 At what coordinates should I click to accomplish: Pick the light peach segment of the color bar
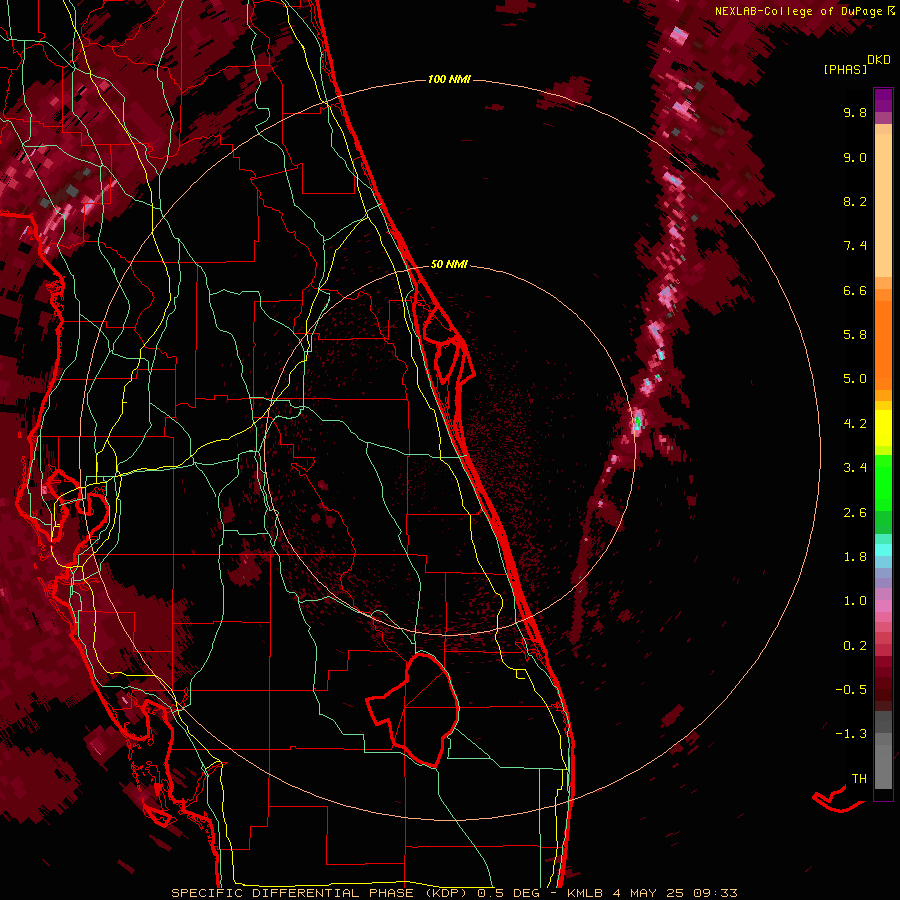click(x=883, y=205)
